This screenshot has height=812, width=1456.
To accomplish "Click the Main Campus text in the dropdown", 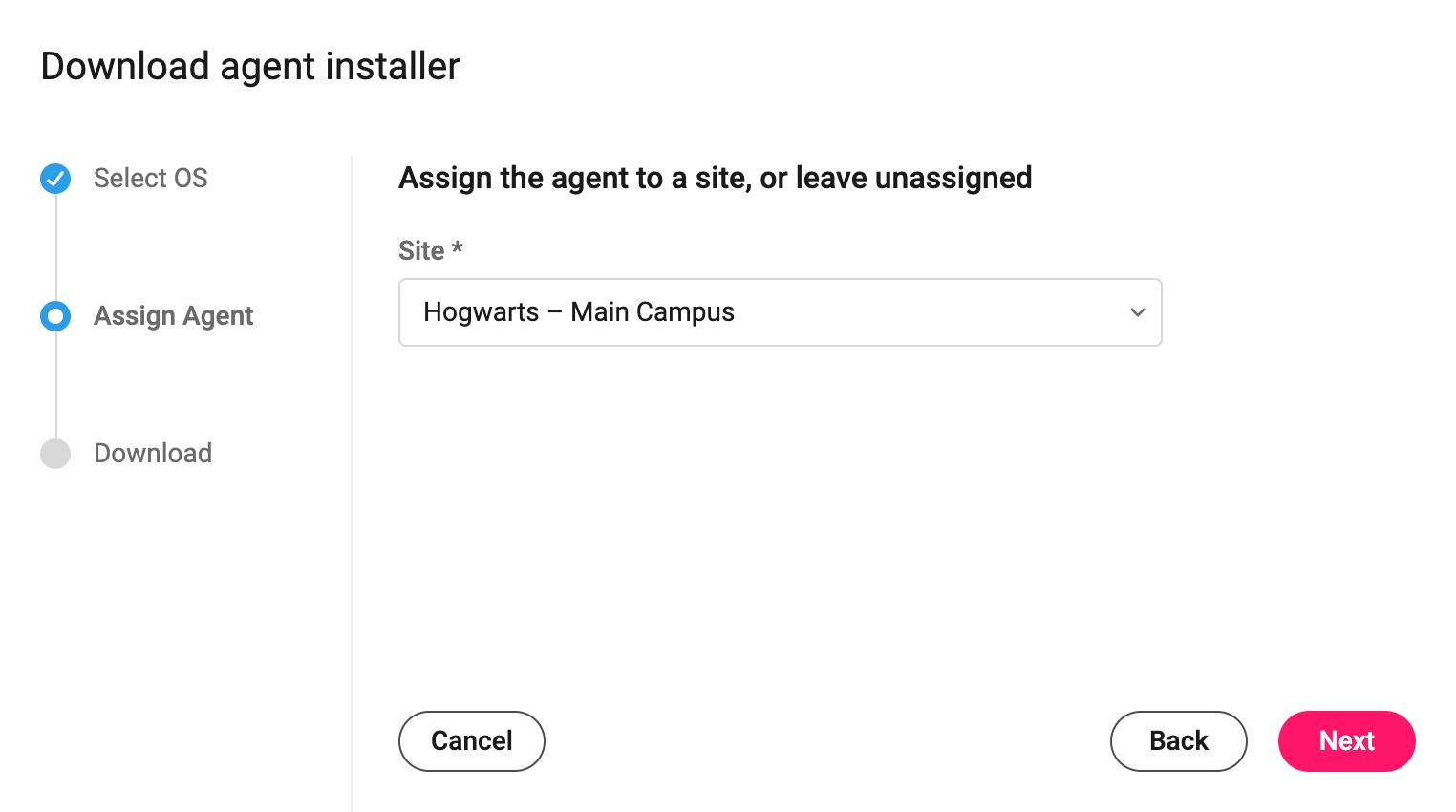I will point(653,312).
